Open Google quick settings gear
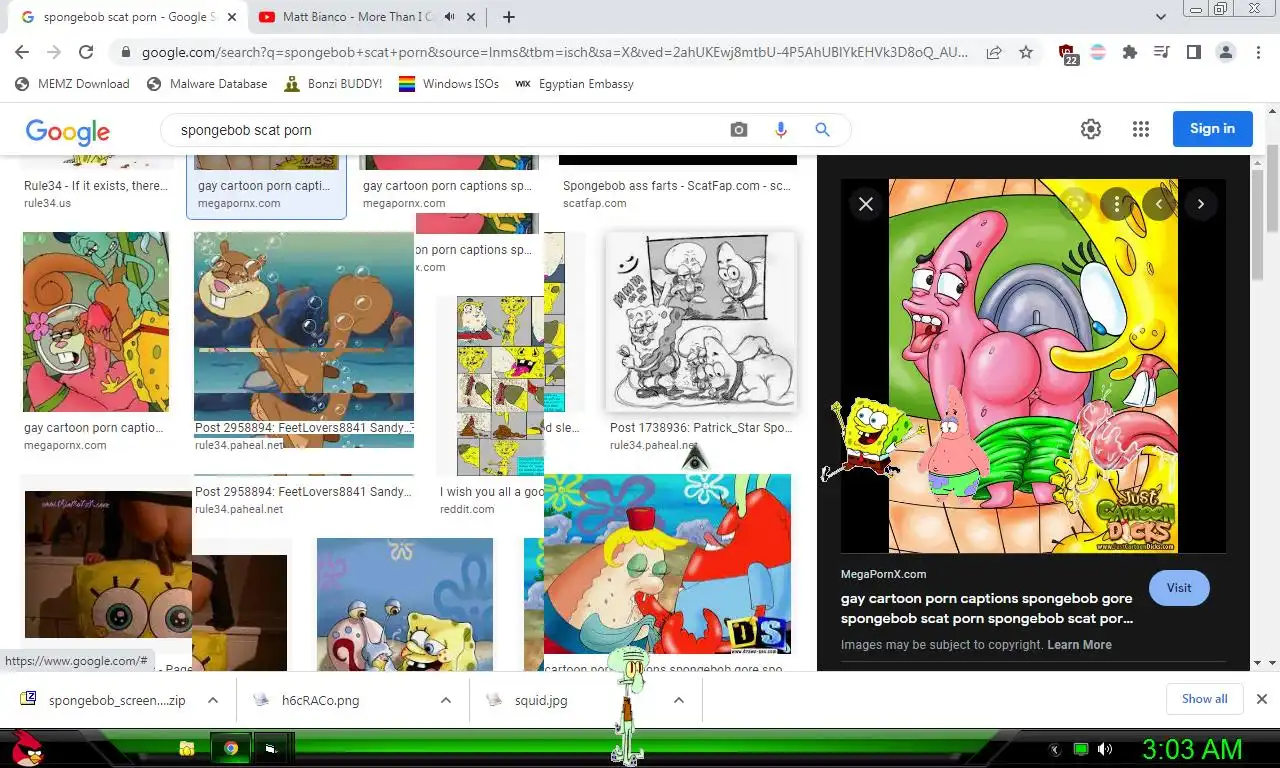Viewport: 1280px width, 768px height. [x=1091, y=129]
